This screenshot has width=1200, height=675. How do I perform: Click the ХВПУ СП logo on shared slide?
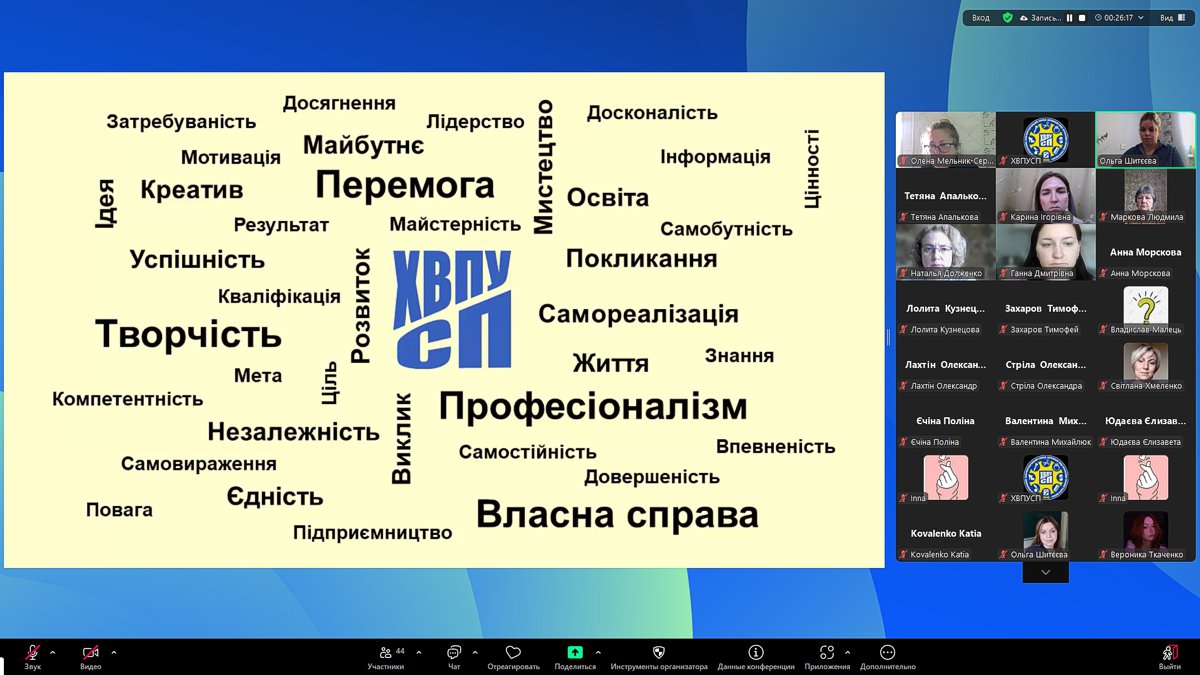point(452,309)
